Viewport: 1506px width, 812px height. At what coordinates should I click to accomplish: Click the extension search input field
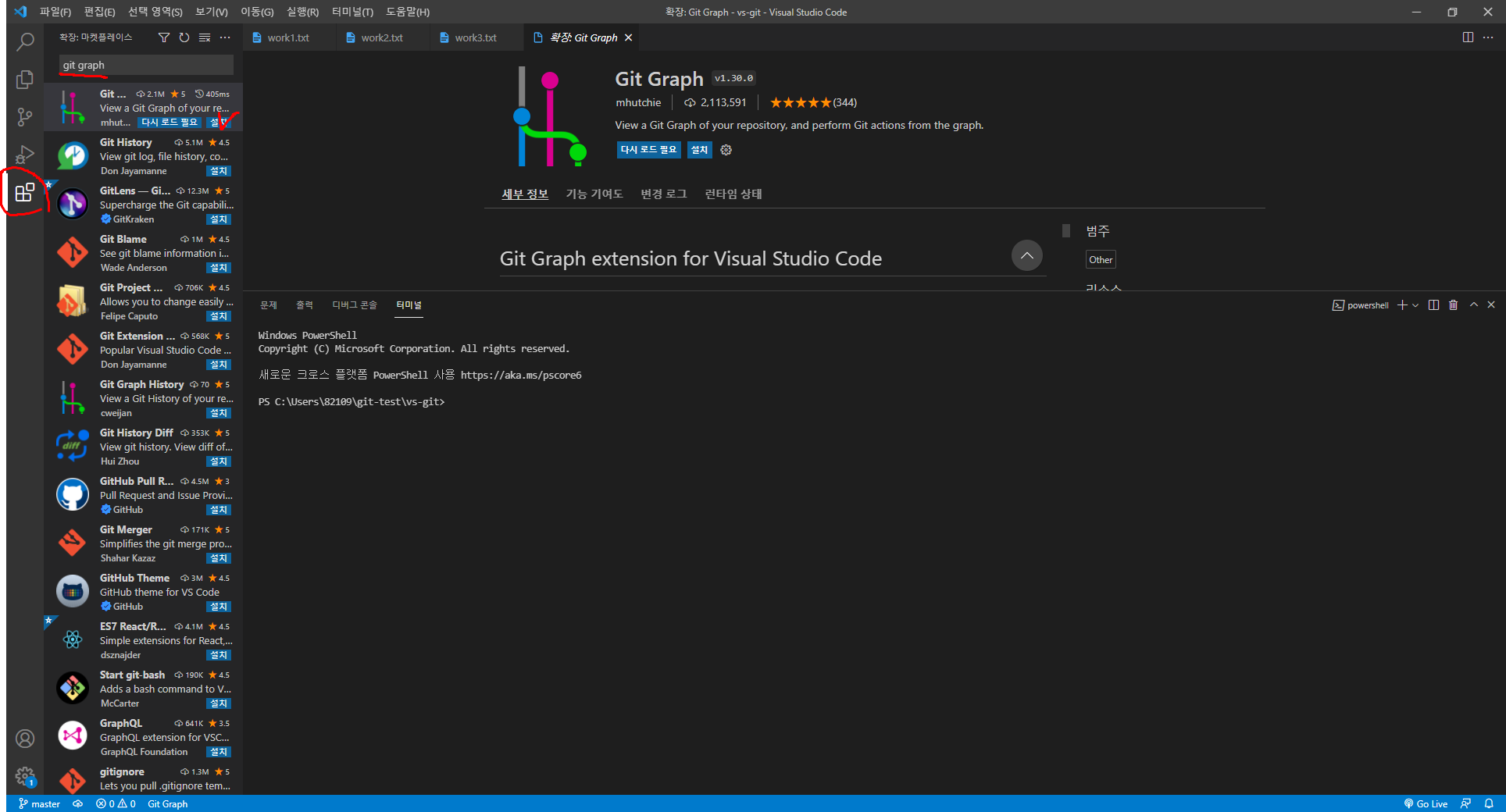pos(146,65)
